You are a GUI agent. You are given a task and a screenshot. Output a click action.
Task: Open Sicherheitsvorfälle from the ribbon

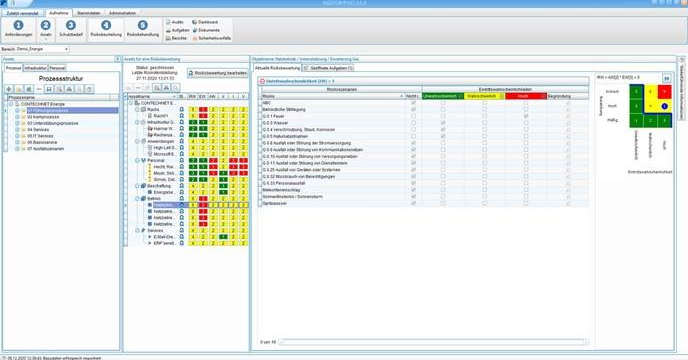tap(211, 38)
